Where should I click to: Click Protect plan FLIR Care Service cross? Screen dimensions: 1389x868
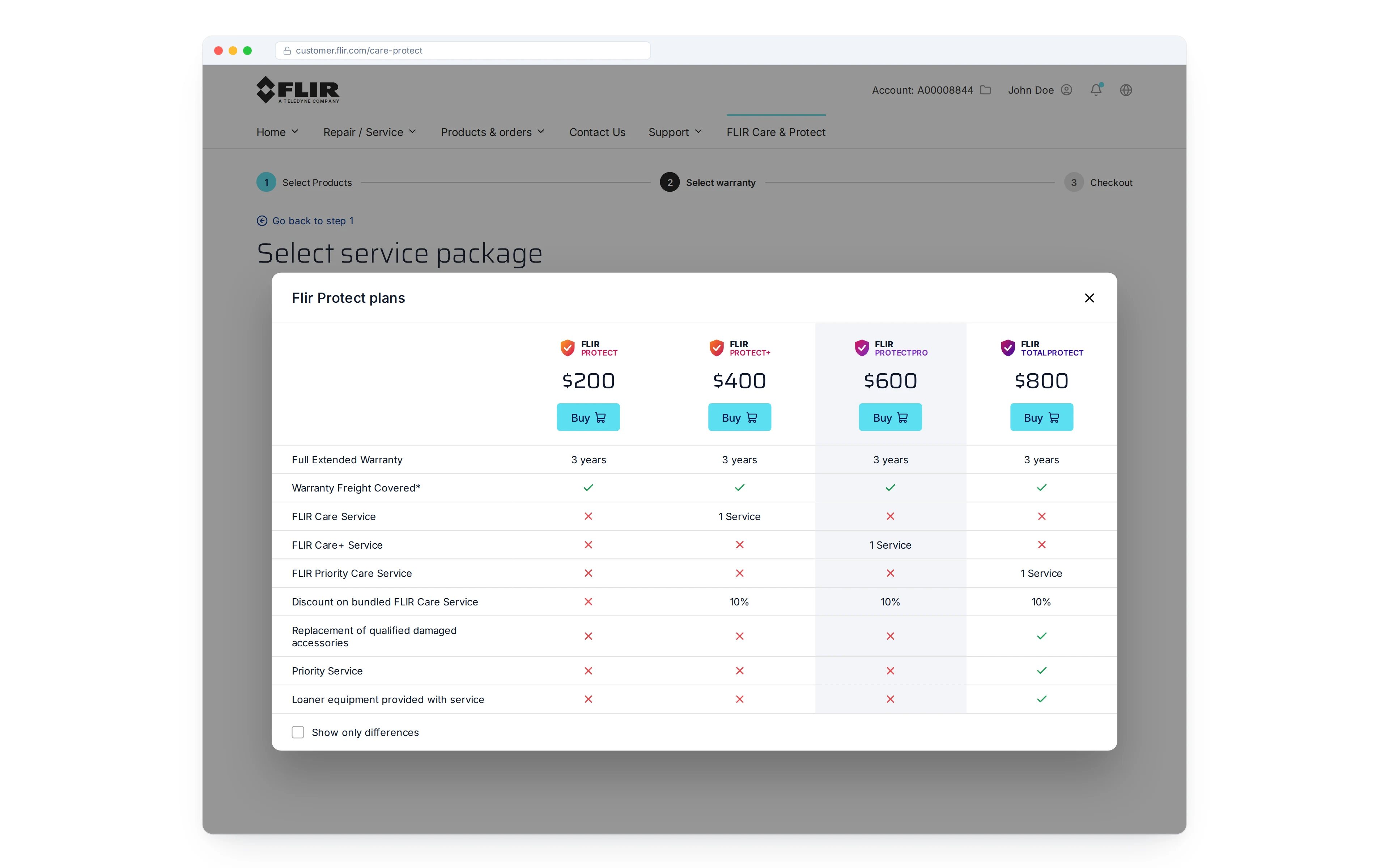pos(588,516)
